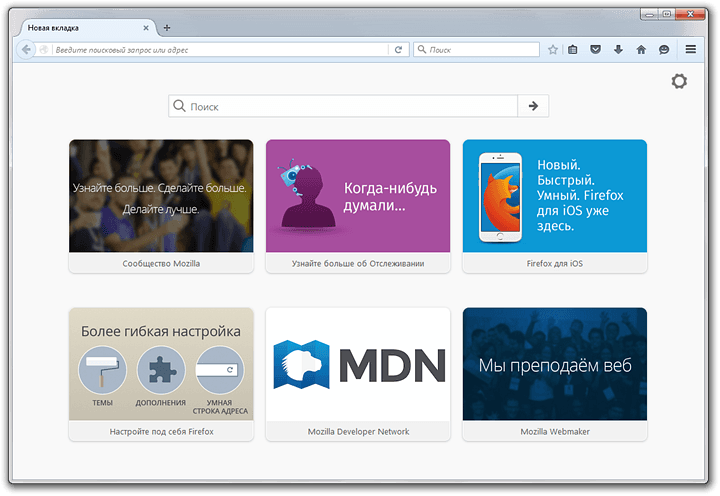The image size is (720, 496).
Task: Minimize the Firefox window
Action: coord(649,14)
